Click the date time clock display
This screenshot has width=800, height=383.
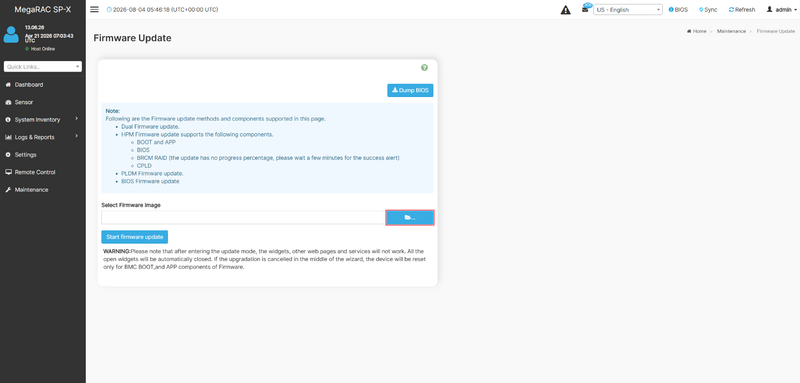click(163, 10)
